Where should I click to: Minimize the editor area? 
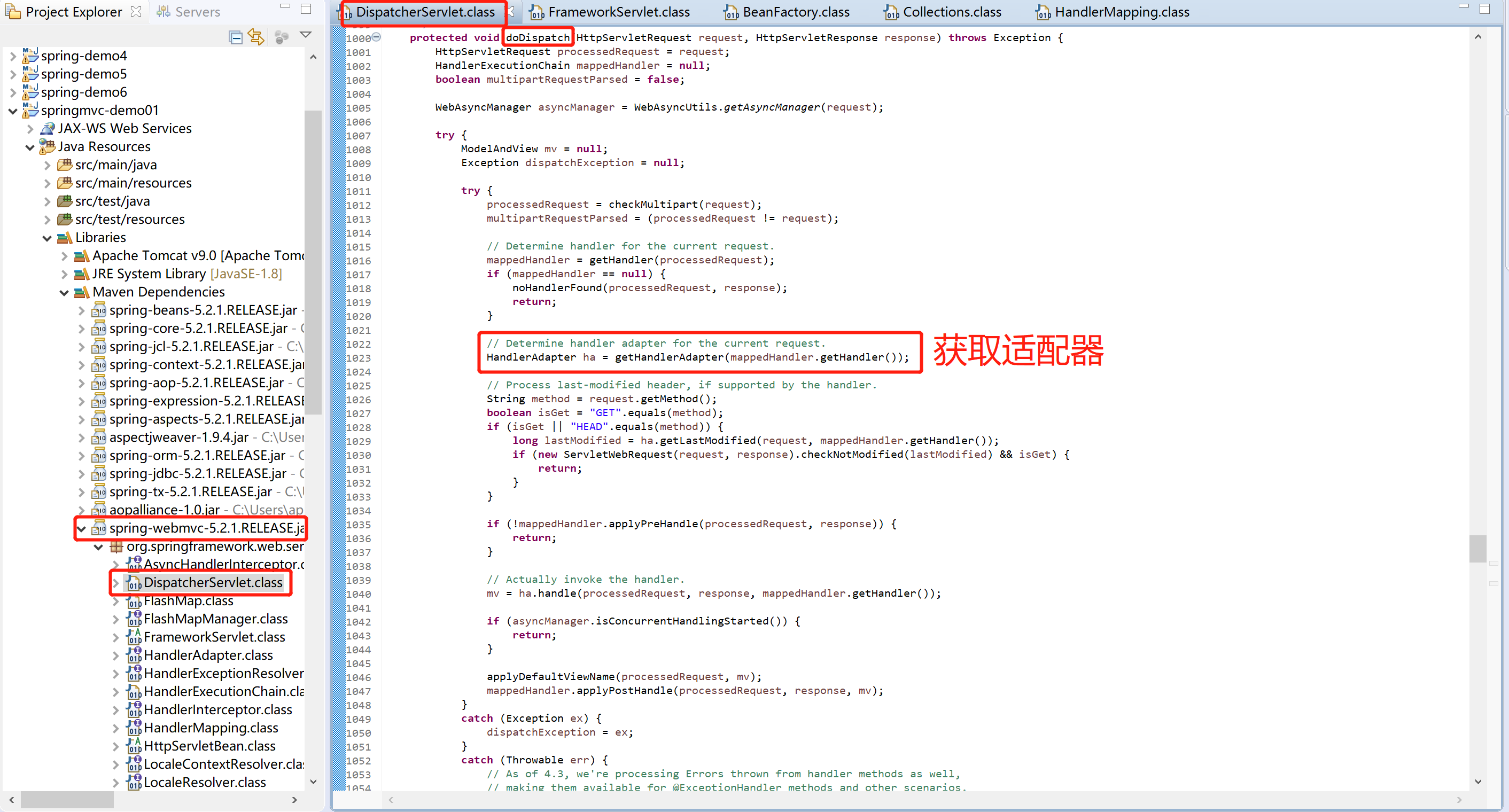click(x=1463, y=6)
